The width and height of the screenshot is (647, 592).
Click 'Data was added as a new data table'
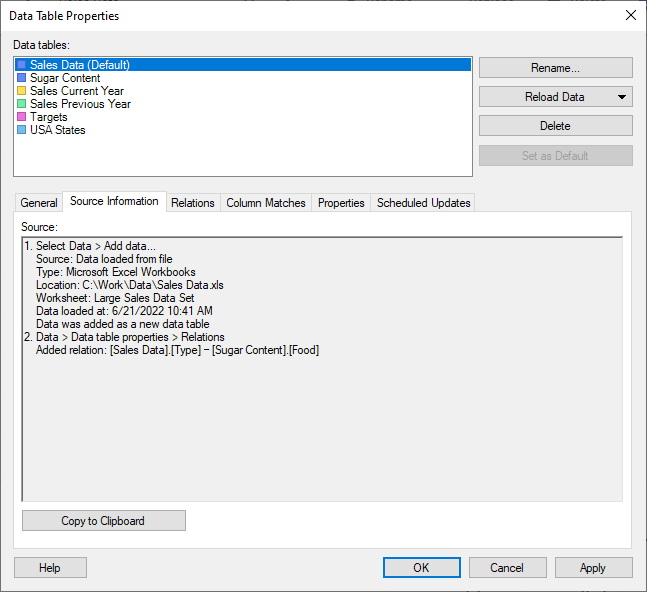pos(123,324)
